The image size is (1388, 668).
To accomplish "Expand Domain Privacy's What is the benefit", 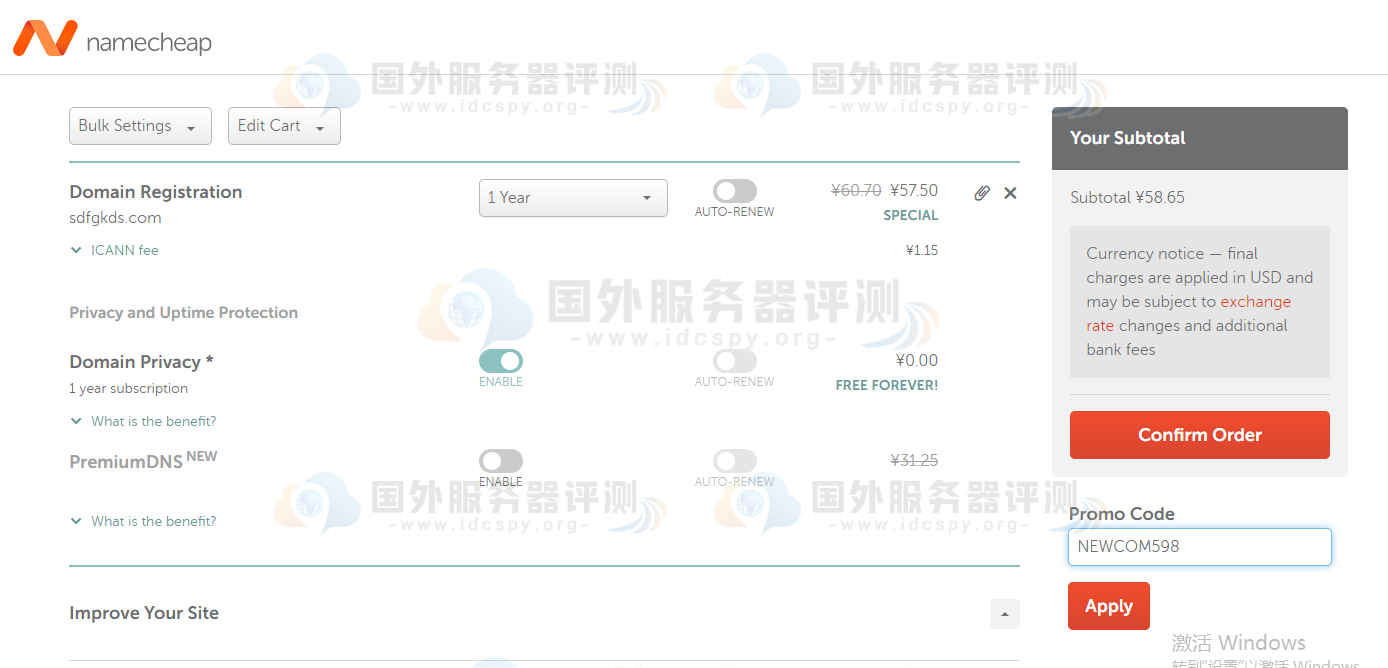I will coord(143,421).
